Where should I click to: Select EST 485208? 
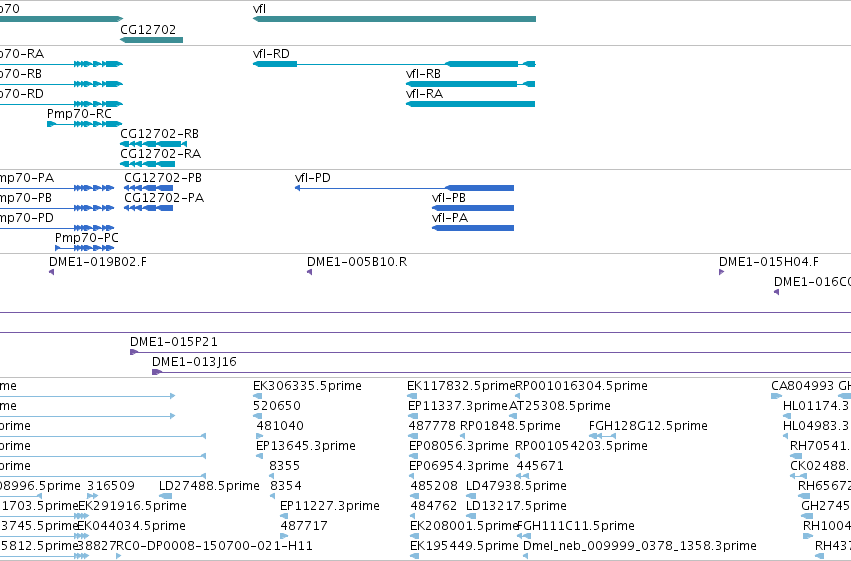[434, 486]
